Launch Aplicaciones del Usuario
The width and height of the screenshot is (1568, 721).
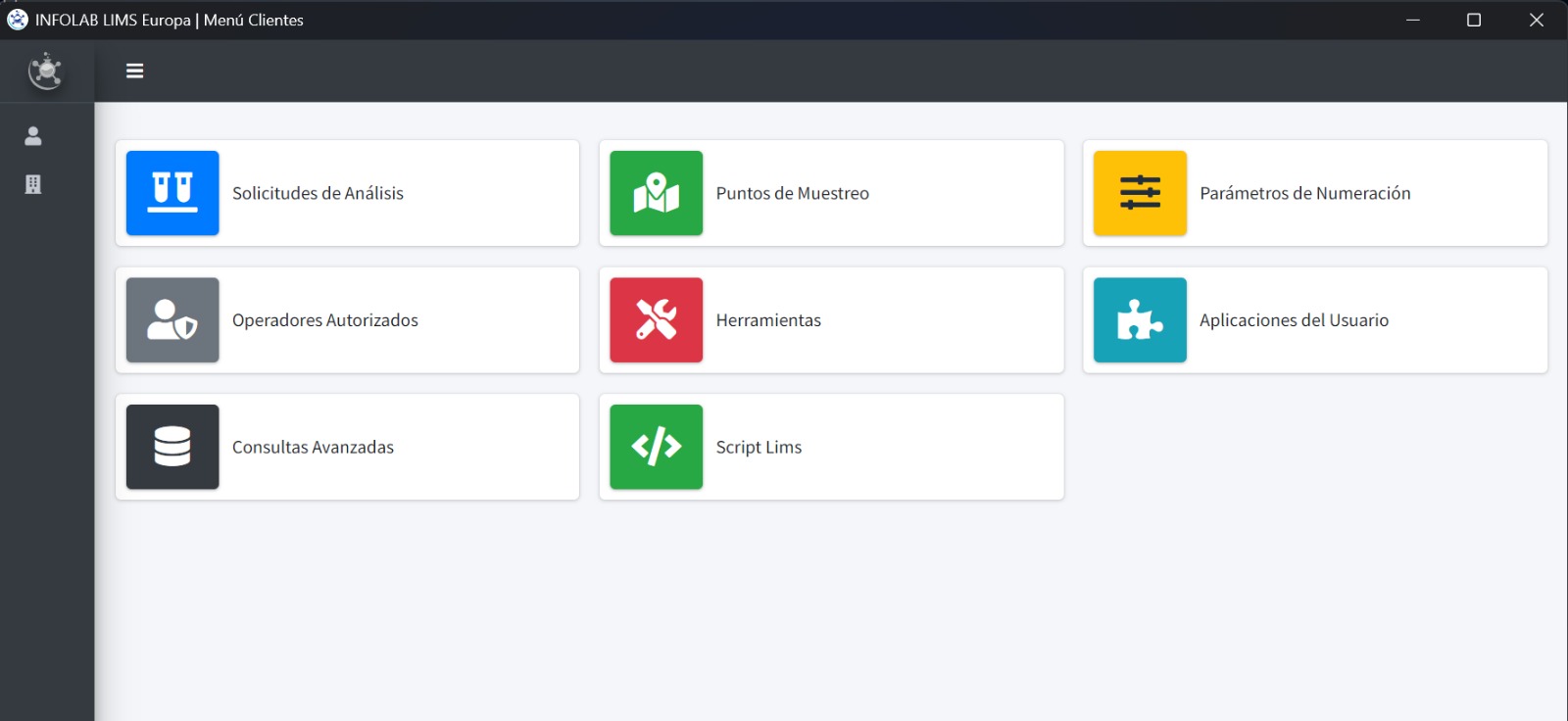(x=1294, y=320)
